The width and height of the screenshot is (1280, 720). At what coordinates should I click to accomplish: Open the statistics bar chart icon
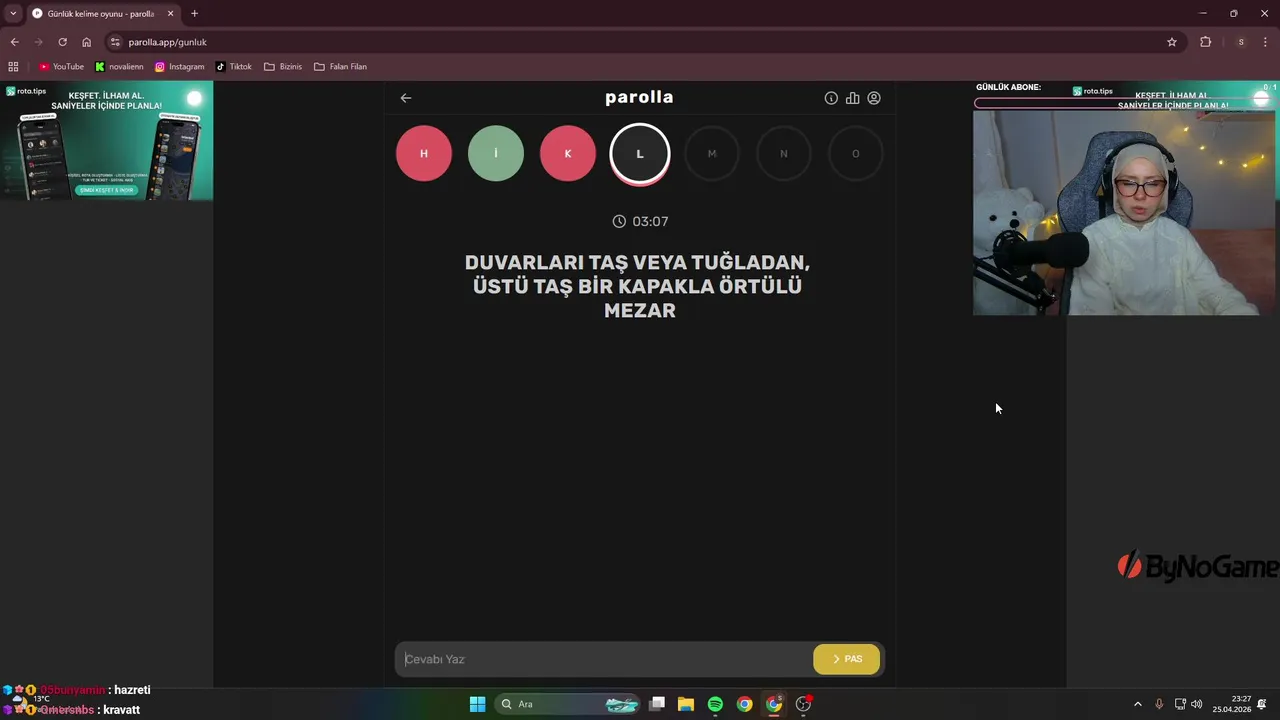coord(852,98)
